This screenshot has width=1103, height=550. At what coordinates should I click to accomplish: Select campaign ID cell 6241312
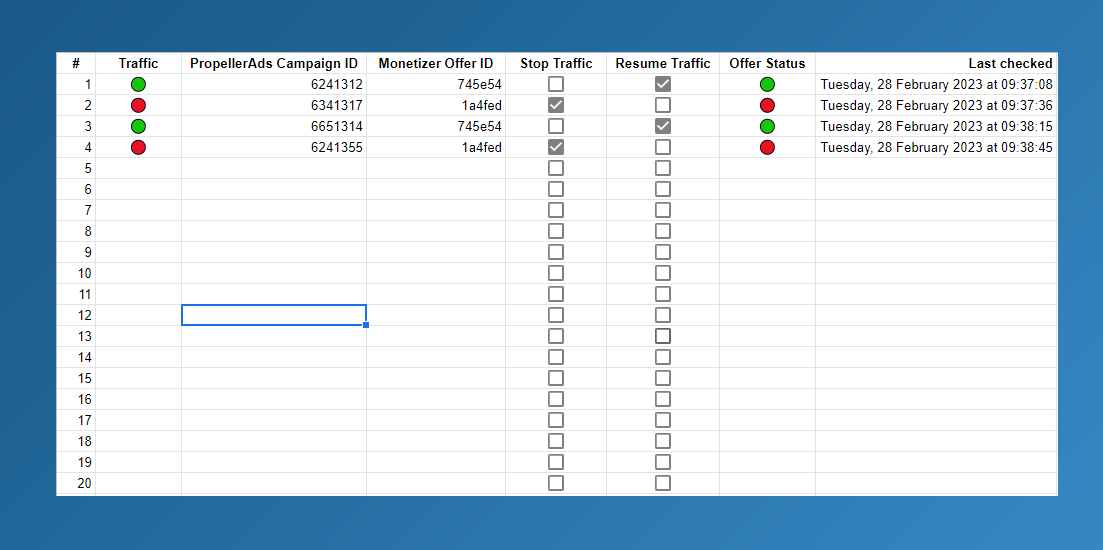[x=274, y=84]
